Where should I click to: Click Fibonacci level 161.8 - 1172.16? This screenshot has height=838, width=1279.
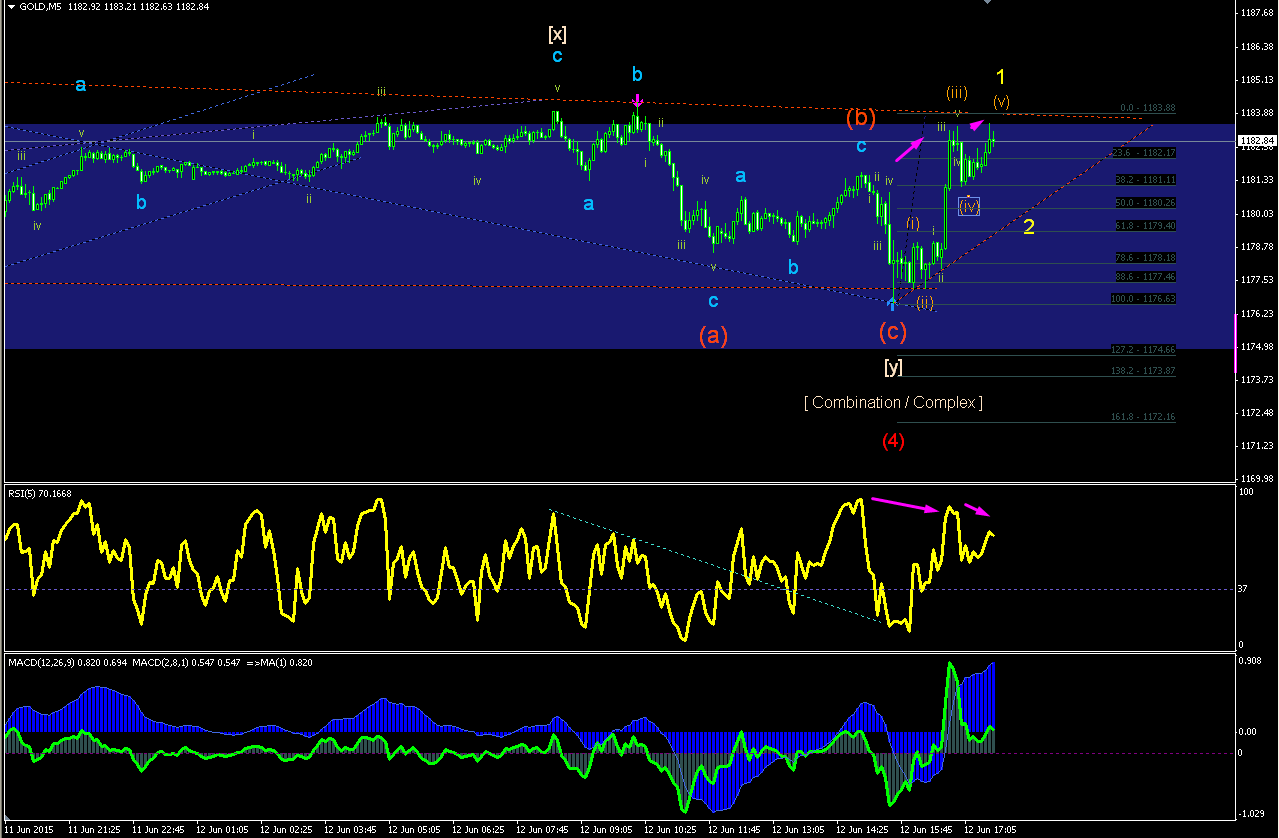click(1143, 416)
